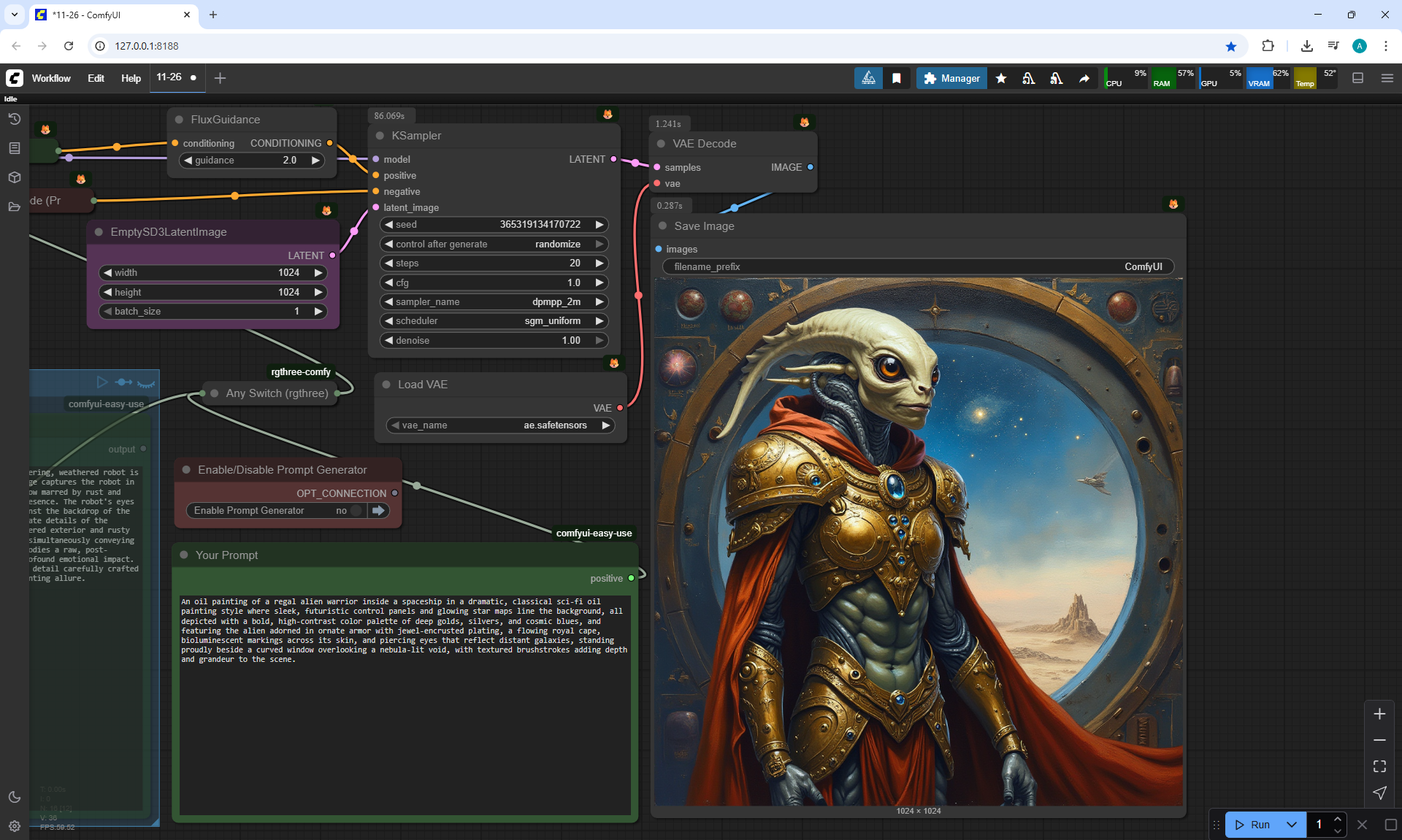Expand the Run button dropdown arrow

click(1291, 825)
